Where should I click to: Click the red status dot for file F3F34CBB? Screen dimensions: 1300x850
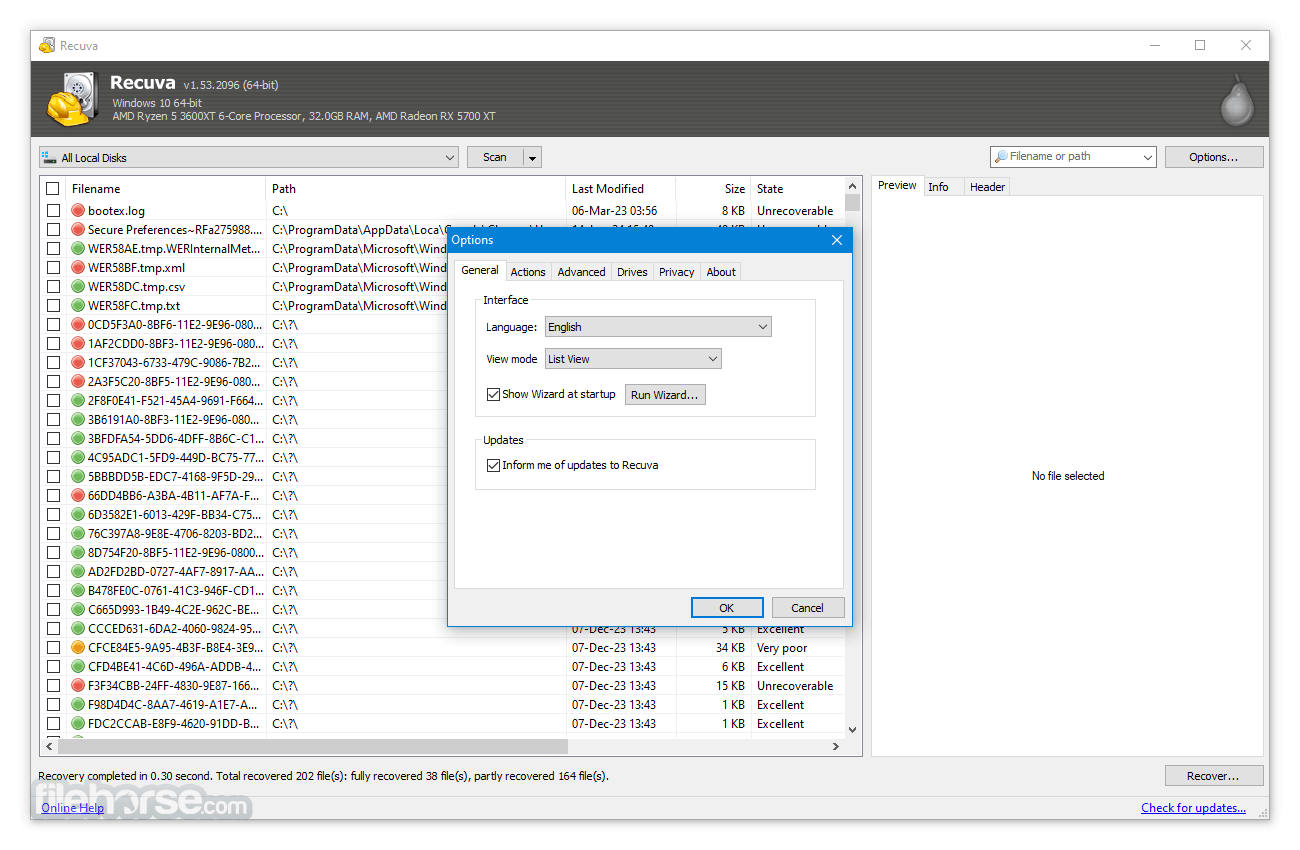click(x=78, y=686)
